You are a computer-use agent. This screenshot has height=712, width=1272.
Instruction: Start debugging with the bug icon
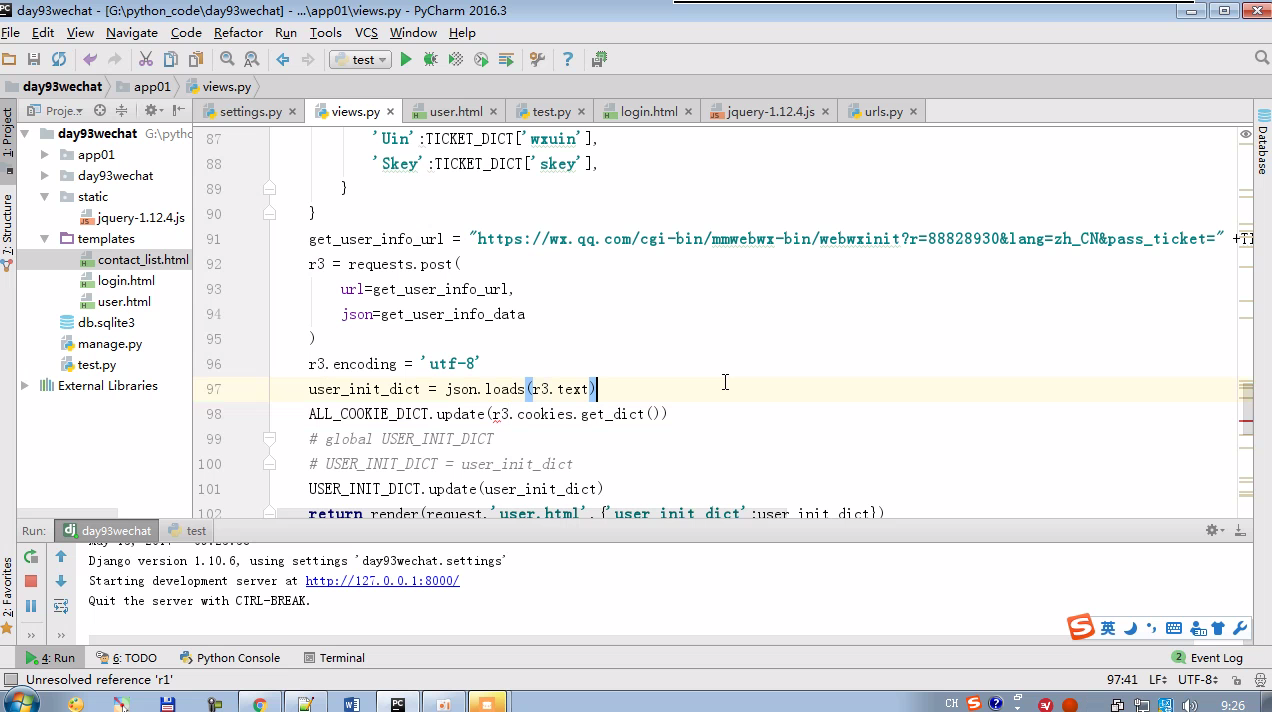(x=430, y=60)
